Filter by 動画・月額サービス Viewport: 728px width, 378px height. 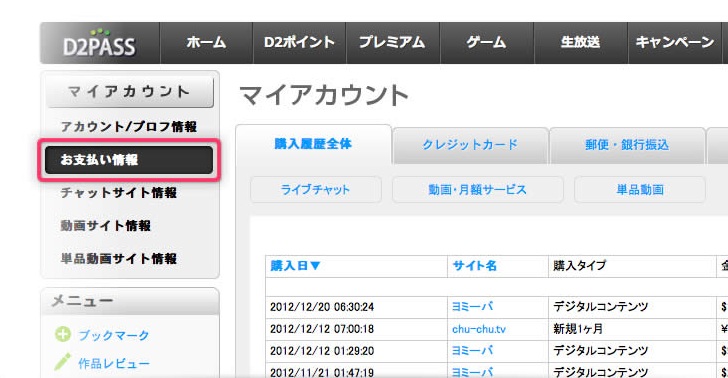477,189
